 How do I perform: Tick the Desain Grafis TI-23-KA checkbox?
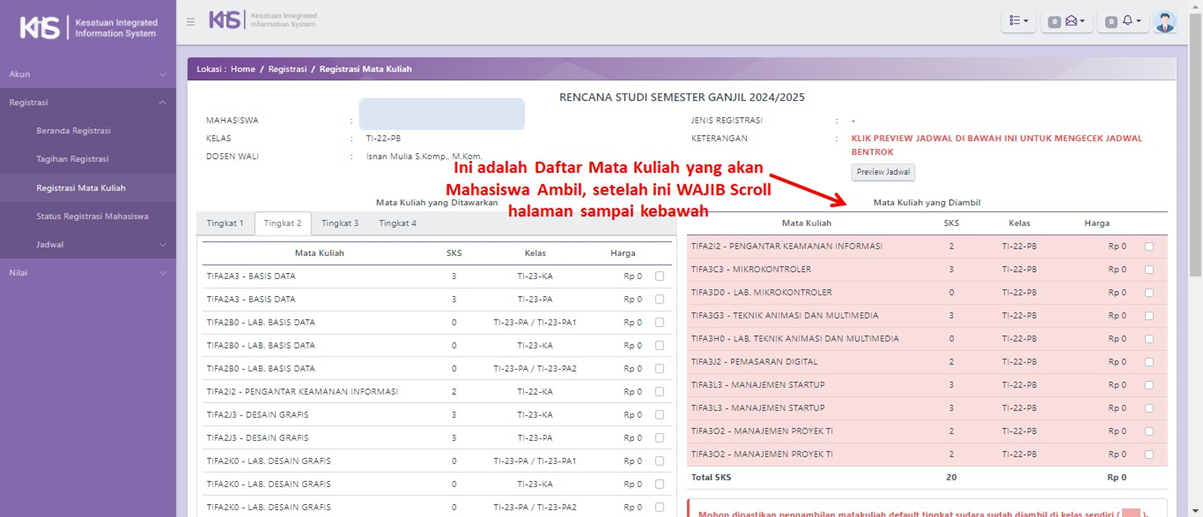[659, 415]
